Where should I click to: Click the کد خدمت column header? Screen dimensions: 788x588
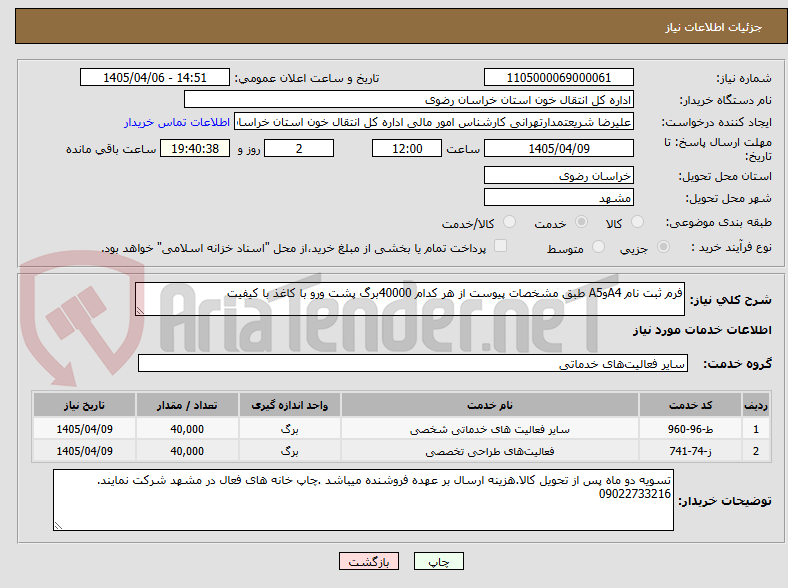pos(691,405)
